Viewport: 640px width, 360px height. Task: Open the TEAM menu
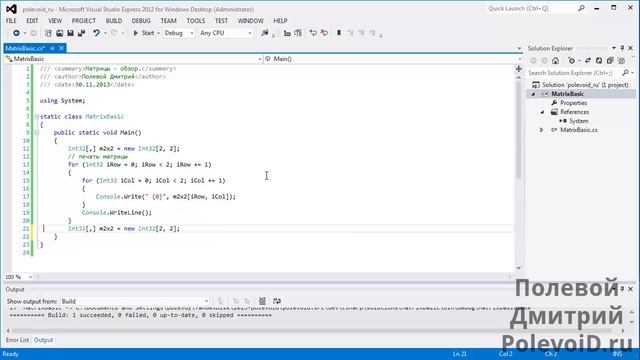pos(169,21)
